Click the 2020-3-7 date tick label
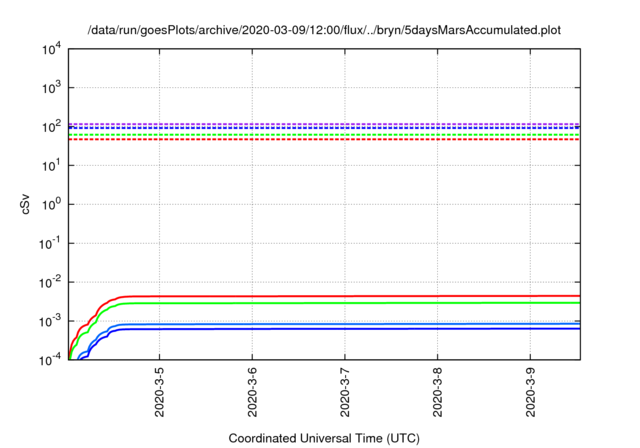 (x=345, y=392)
